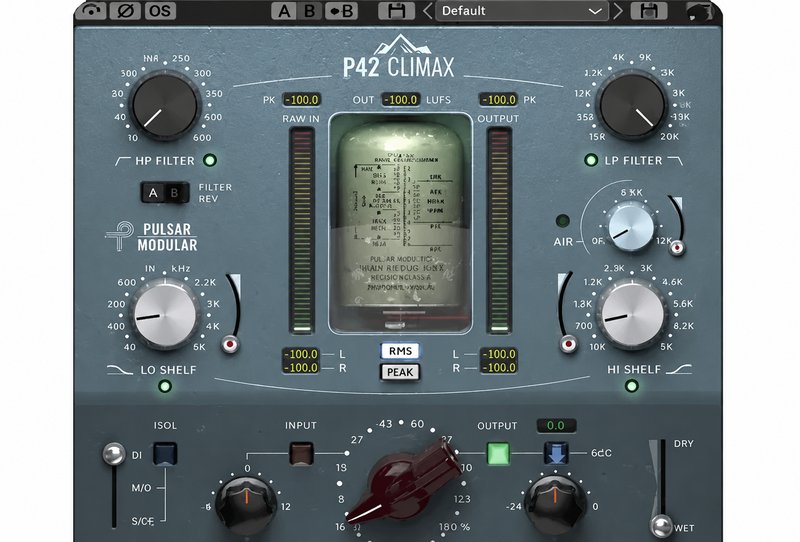Click the HI SHELF curve icon

point(679,369)
